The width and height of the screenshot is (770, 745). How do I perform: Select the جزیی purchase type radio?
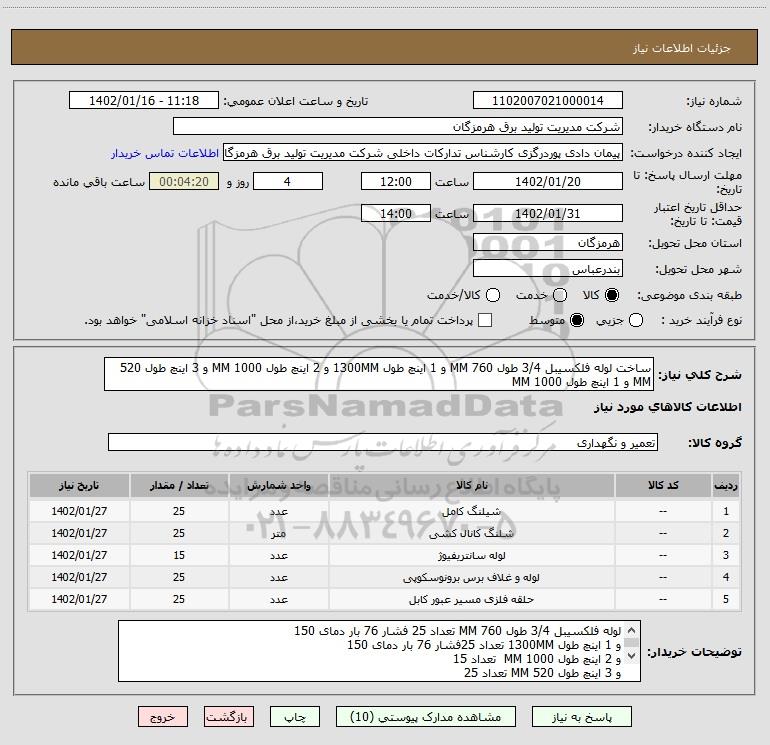coord(635,320)
